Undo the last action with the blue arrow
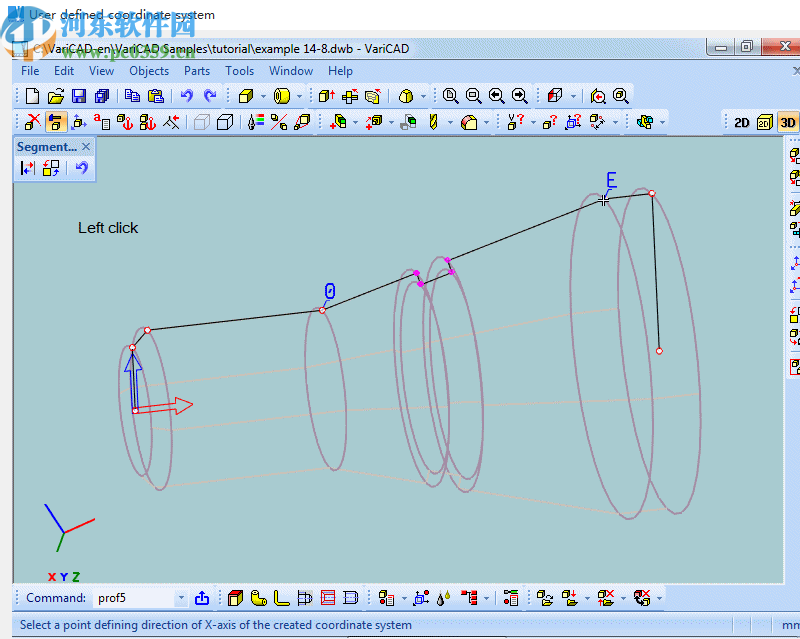This screenshot has width=800, height=639. pyautogui.click(x=187, y=96)
